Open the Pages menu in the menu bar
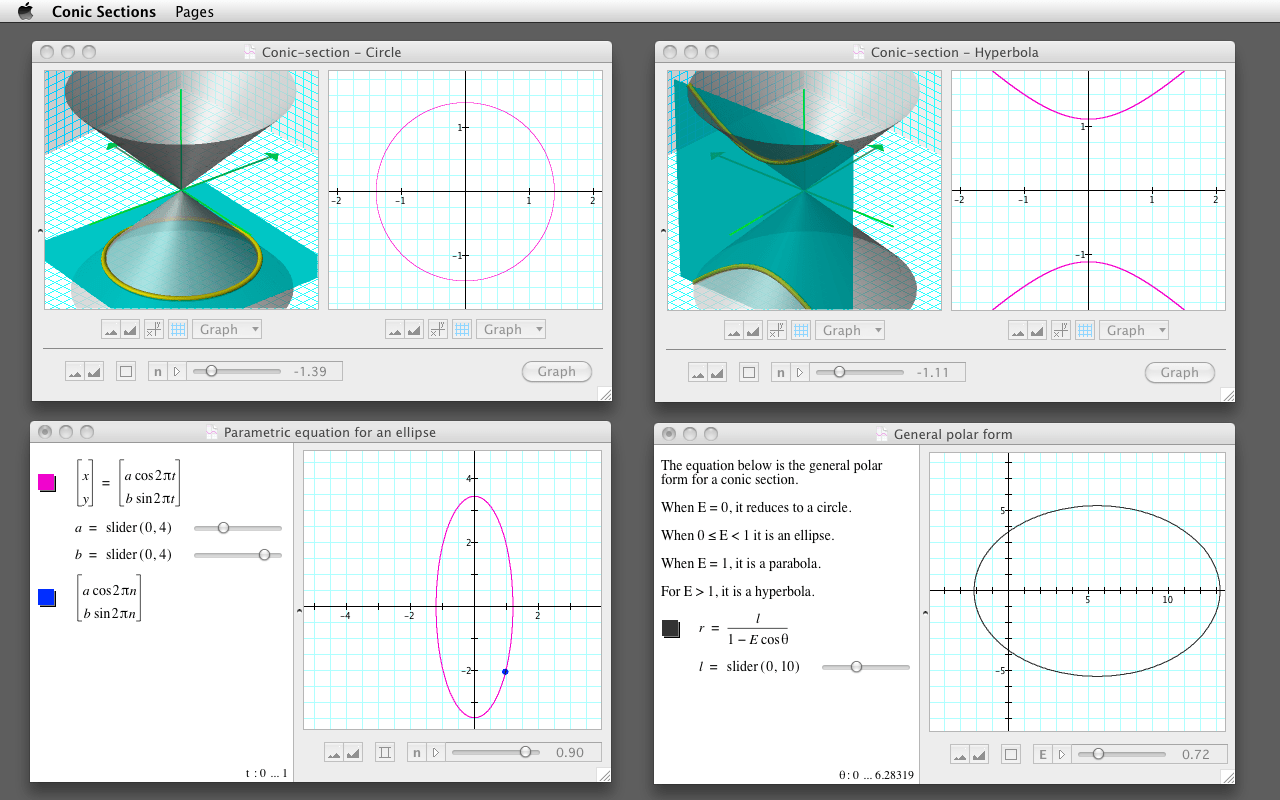Screen dimensions: 1280x800 pos(194,12)
